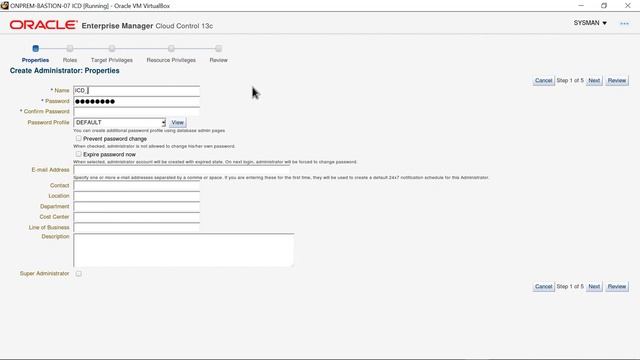
Task: Check the Expire password now option
Action: [x=78, y=154]
